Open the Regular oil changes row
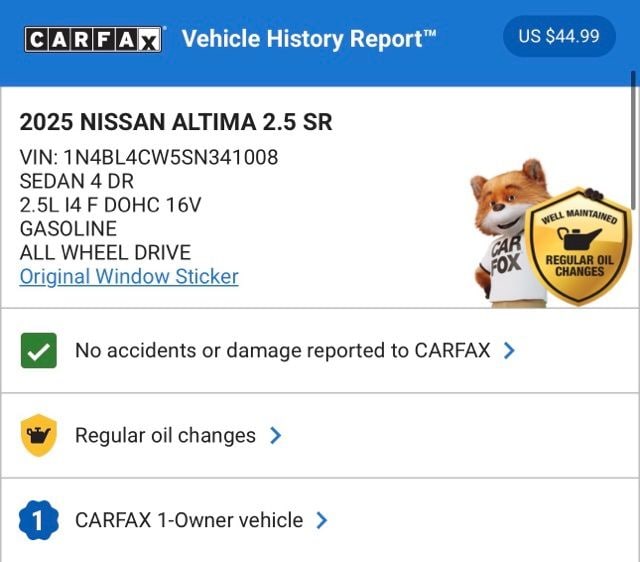The height and width of the screenshot is (562, 640). pyautogui.click(x=165, y=436)
